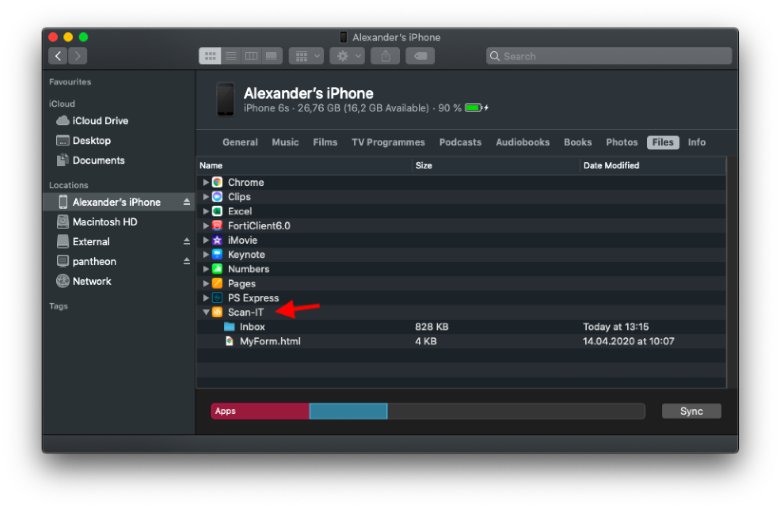
Task: Switch to list view
Action: [x=231, y=56]
